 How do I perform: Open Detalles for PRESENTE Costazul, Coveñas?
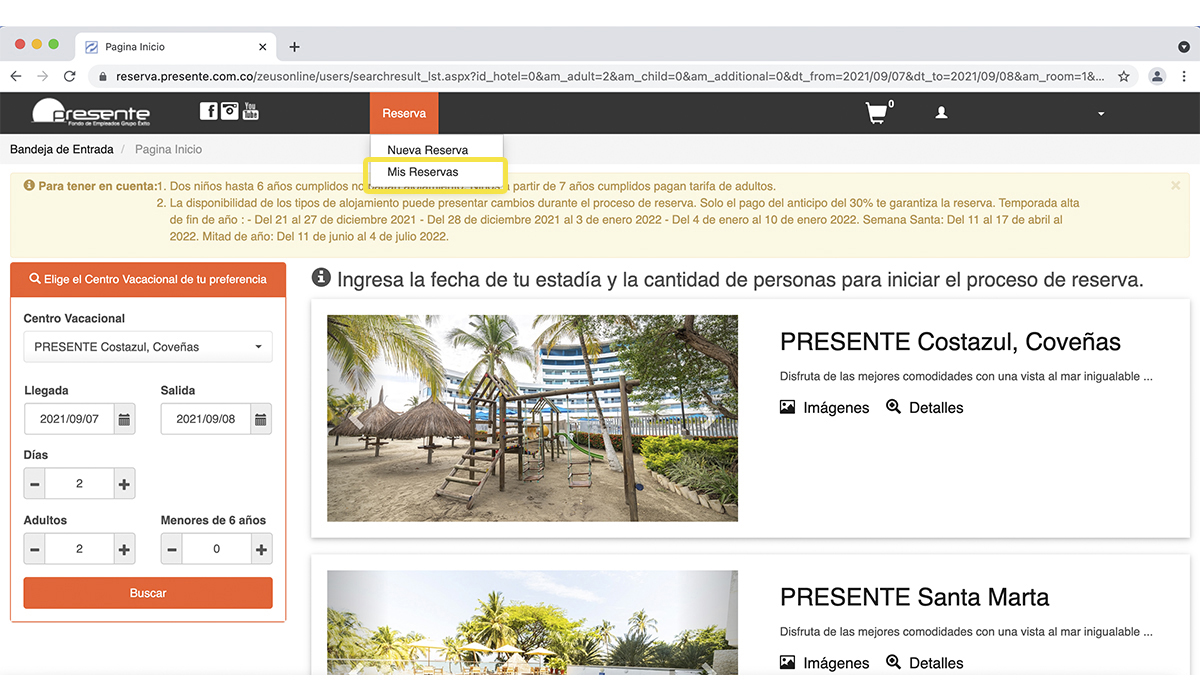[925, 408]
